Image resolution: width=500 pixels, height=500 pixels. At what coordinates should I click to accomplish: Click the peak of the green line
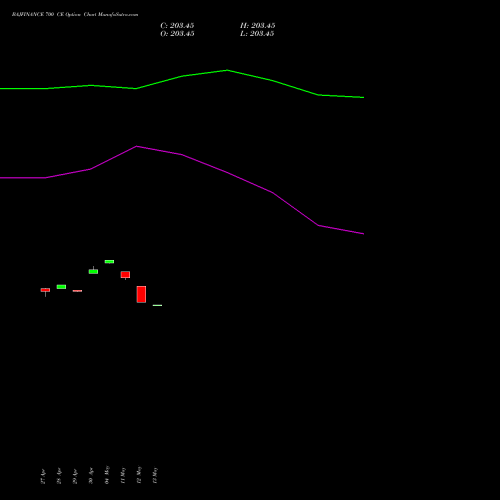click(227, 70)
